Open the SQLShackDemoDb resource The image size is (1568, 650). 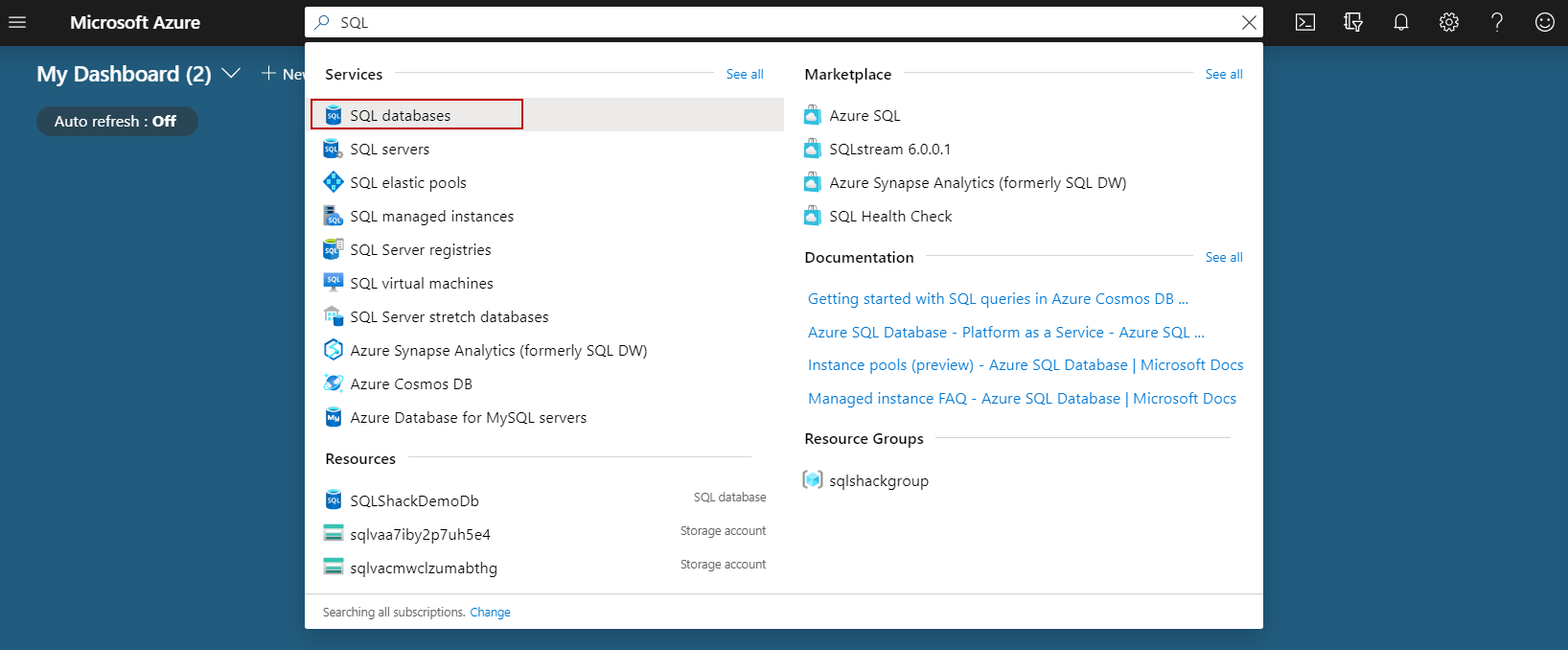tap(414, 501)
